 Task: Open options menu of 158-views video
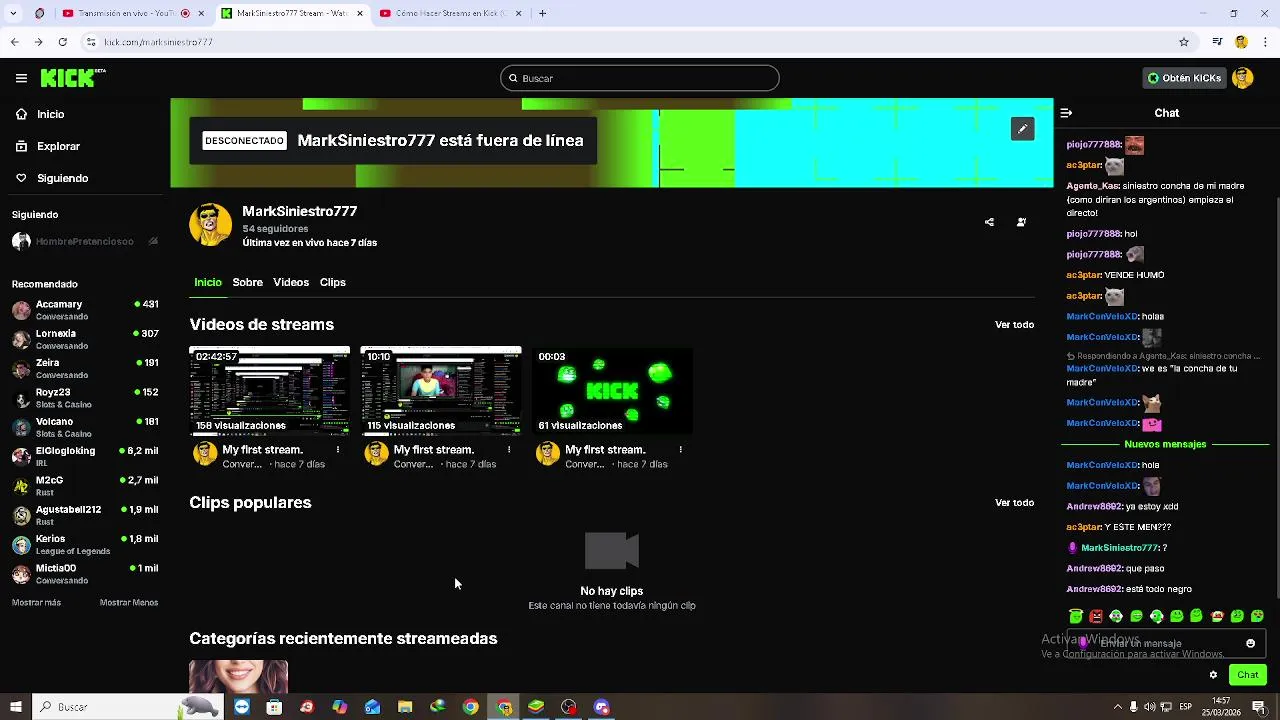pos(338,450)
